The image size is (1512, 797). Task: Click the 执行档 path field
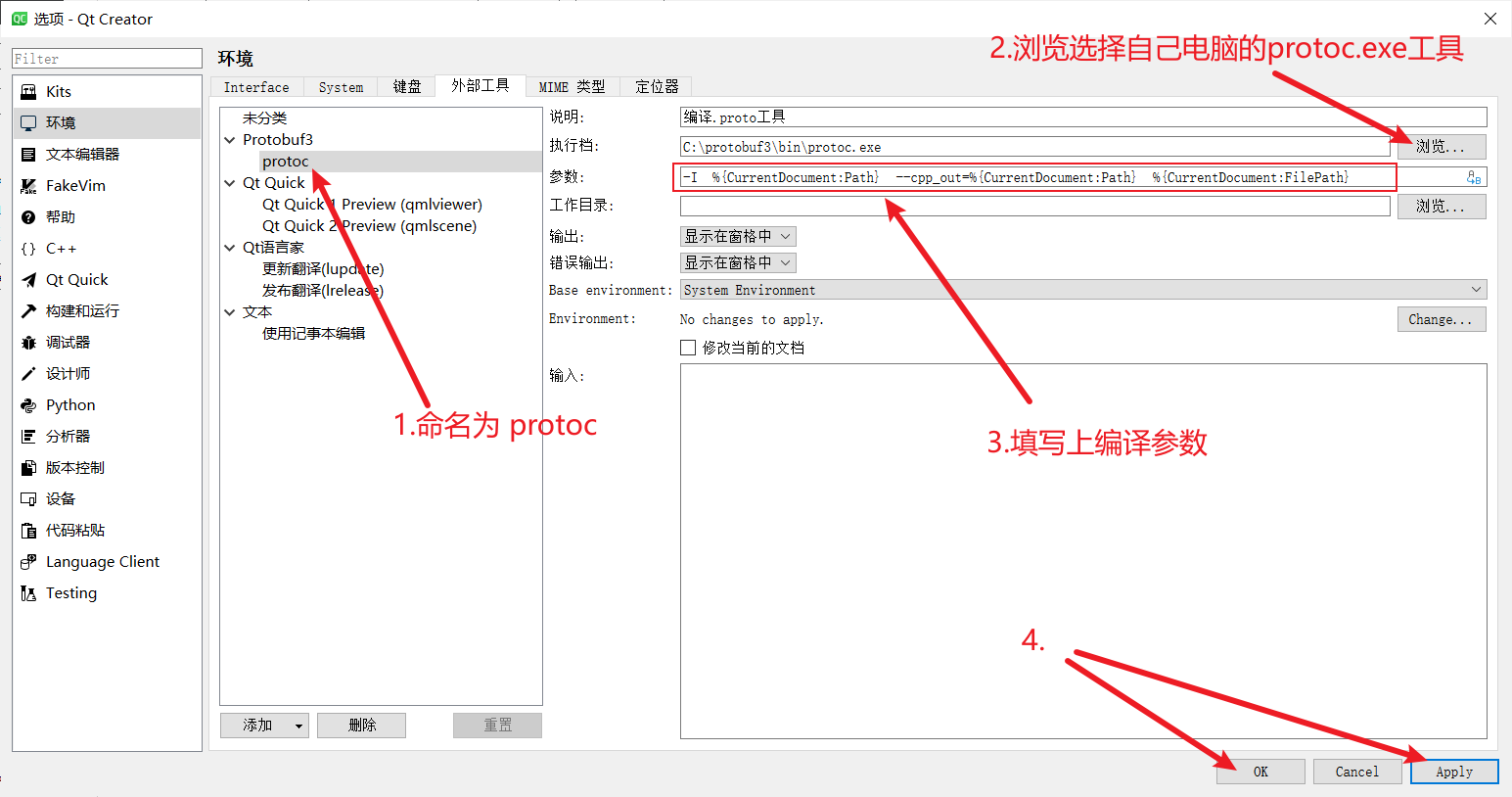1035,147
